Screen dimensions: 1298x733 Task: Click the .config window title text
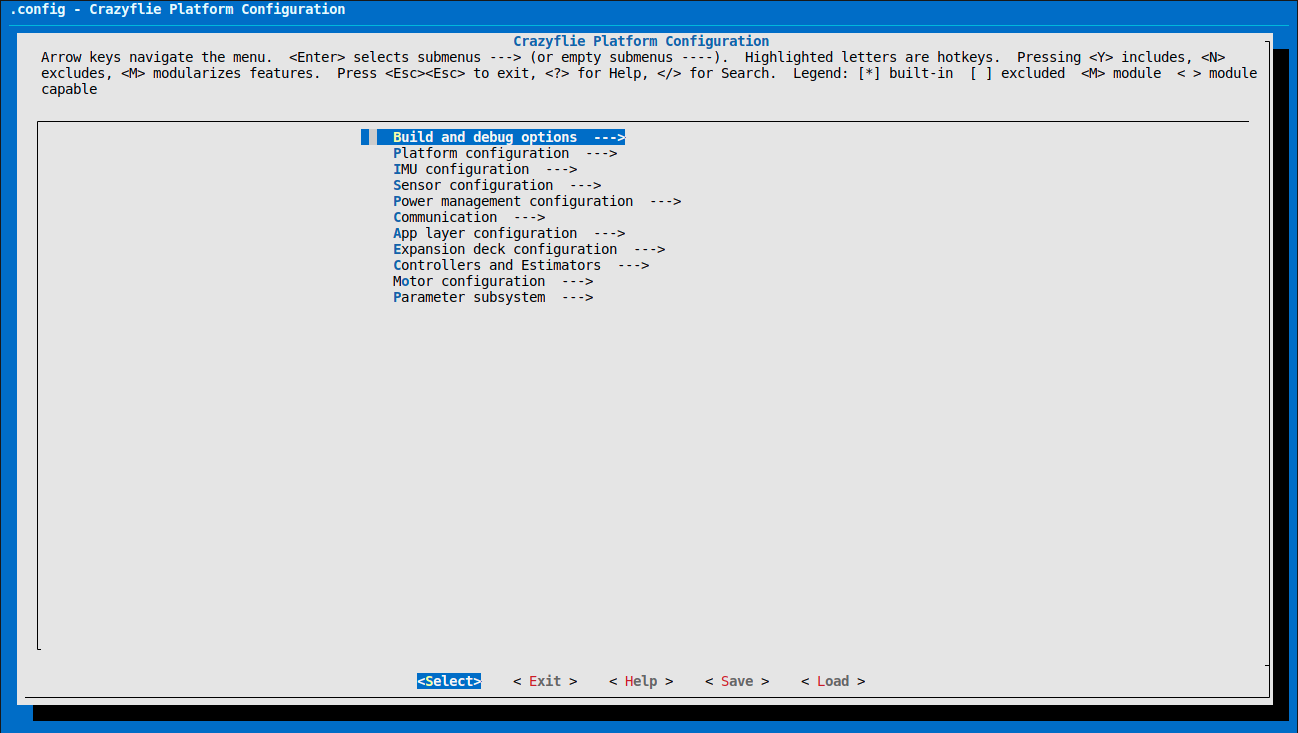pos(178,9)
